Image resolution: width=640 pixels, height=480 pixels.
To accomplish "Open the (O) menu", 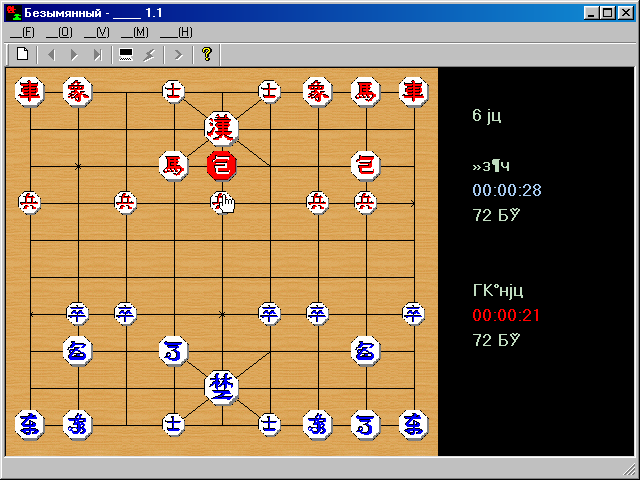I will pos(59,32).
